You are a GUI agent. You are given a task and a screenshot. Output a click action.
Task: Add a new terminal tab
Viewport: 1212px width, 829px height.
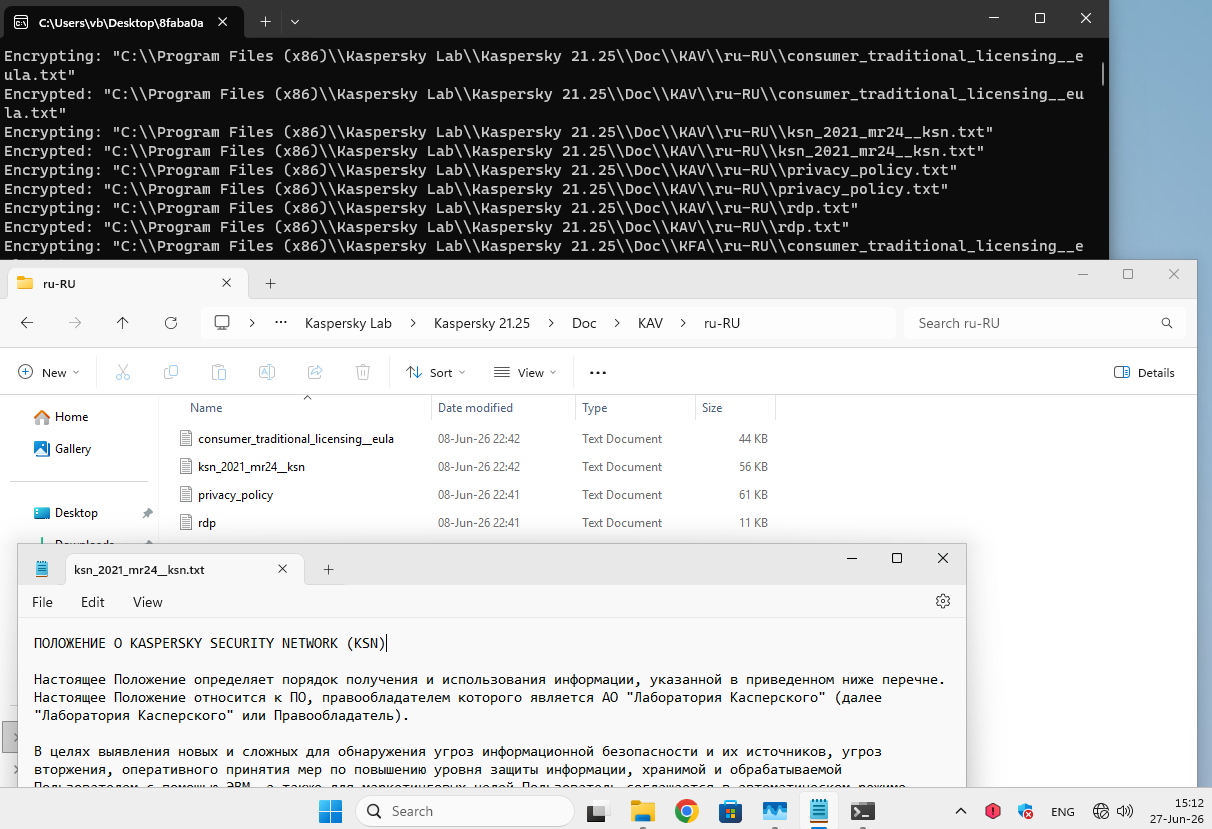point(265,21)
